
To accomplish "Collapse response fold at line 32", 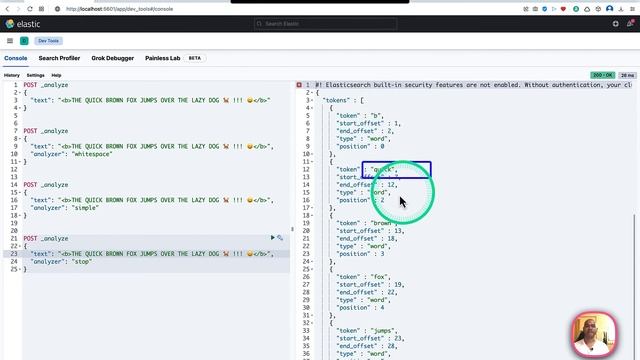I will [312, 323].
